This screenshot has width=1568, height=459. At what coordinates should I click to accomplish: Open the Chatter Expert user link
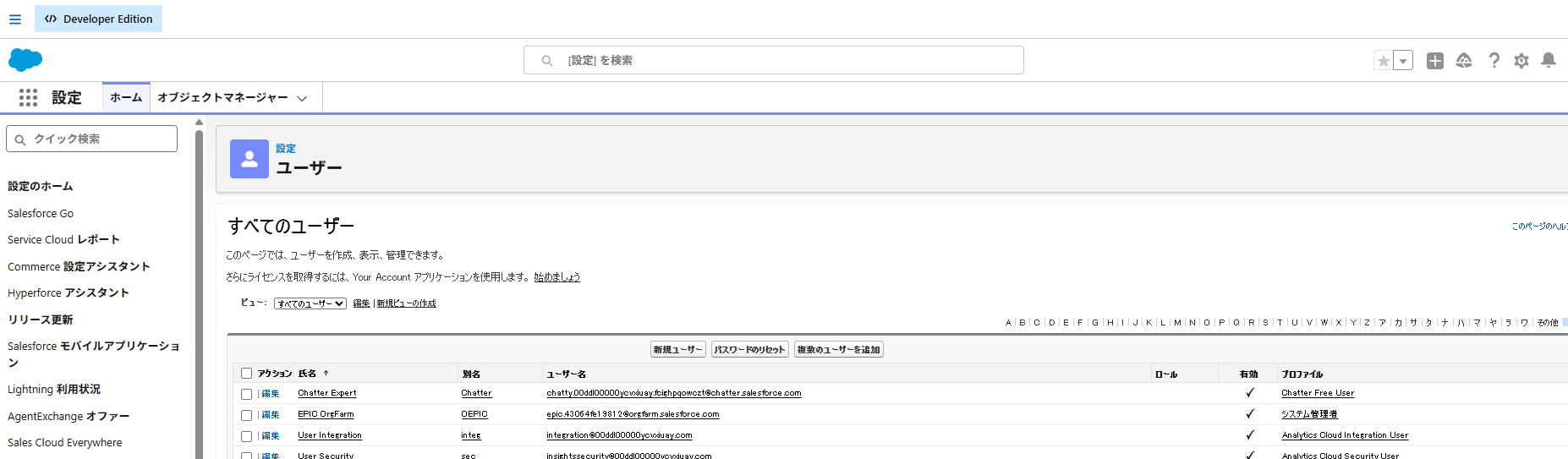[x=326, y=393]
